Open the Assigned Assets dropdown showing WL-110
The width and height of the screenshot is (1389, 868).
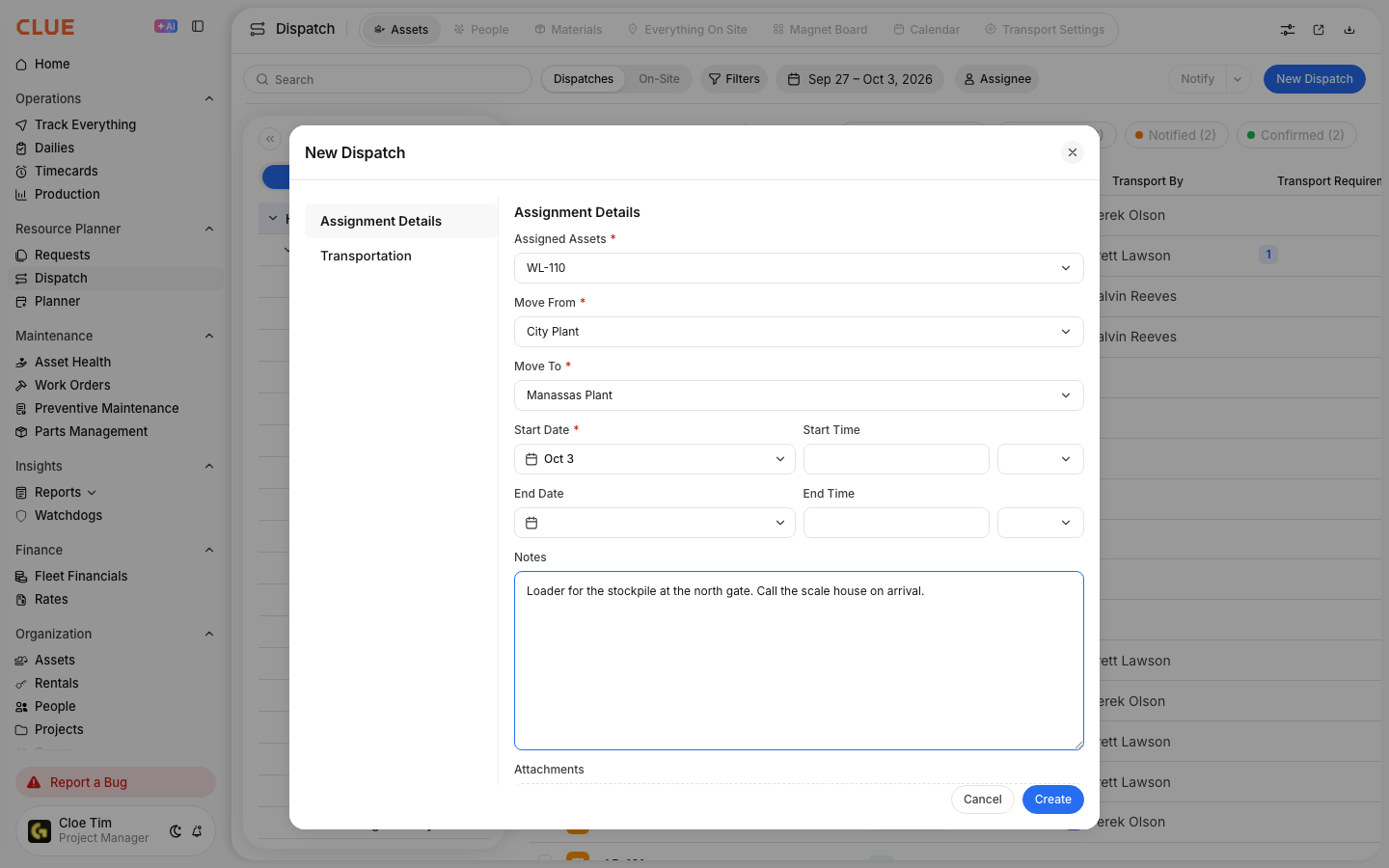click(799, 268)
